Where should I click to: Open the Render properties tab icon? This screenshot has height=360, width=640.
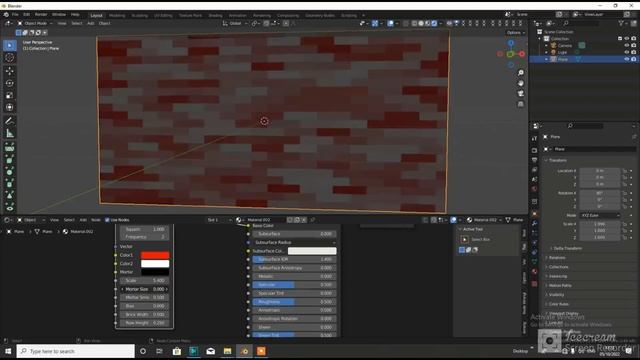(x=534, y=150)
